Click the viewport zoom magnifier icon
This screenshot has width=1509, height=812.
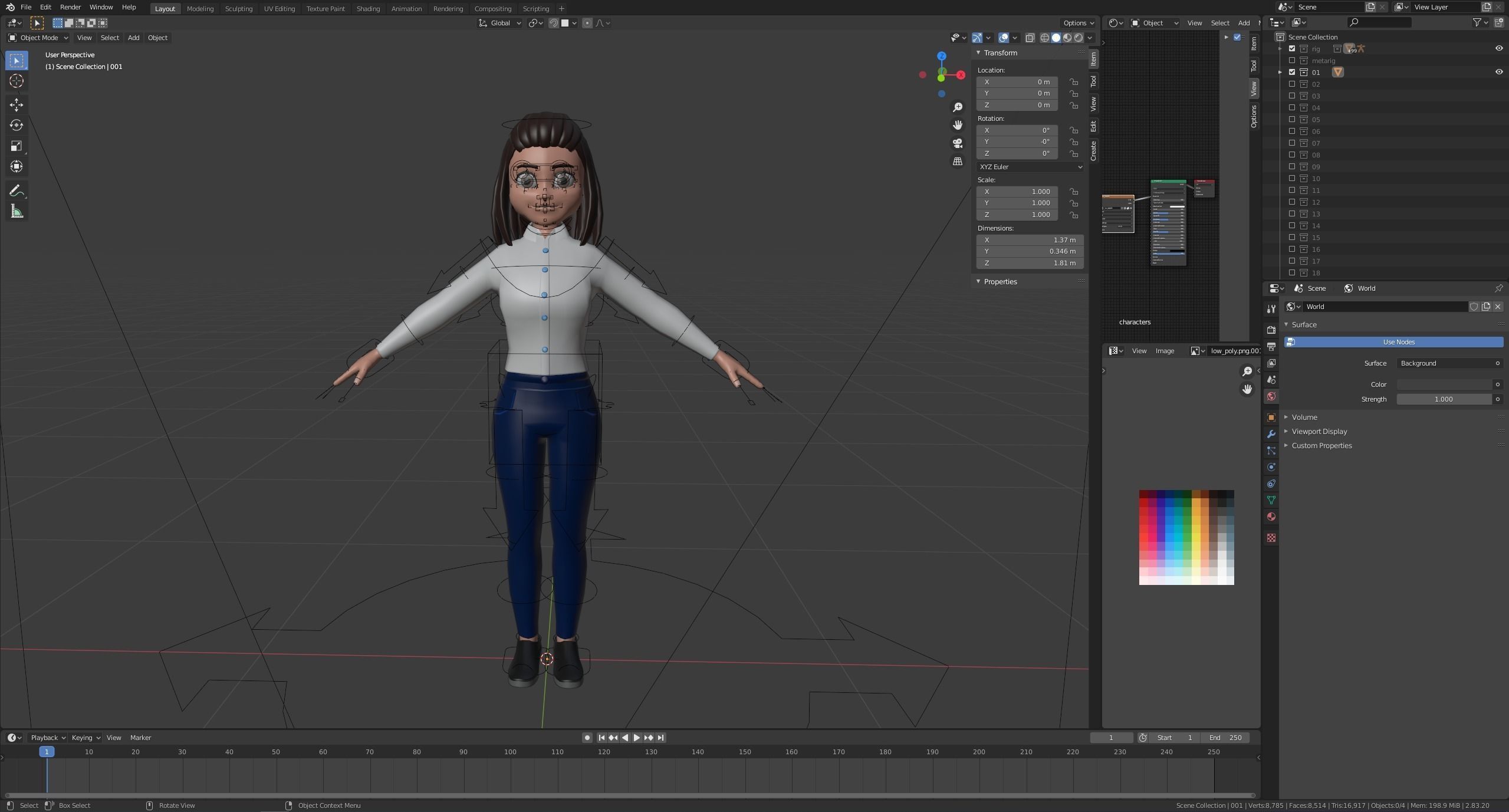point(958,107)
